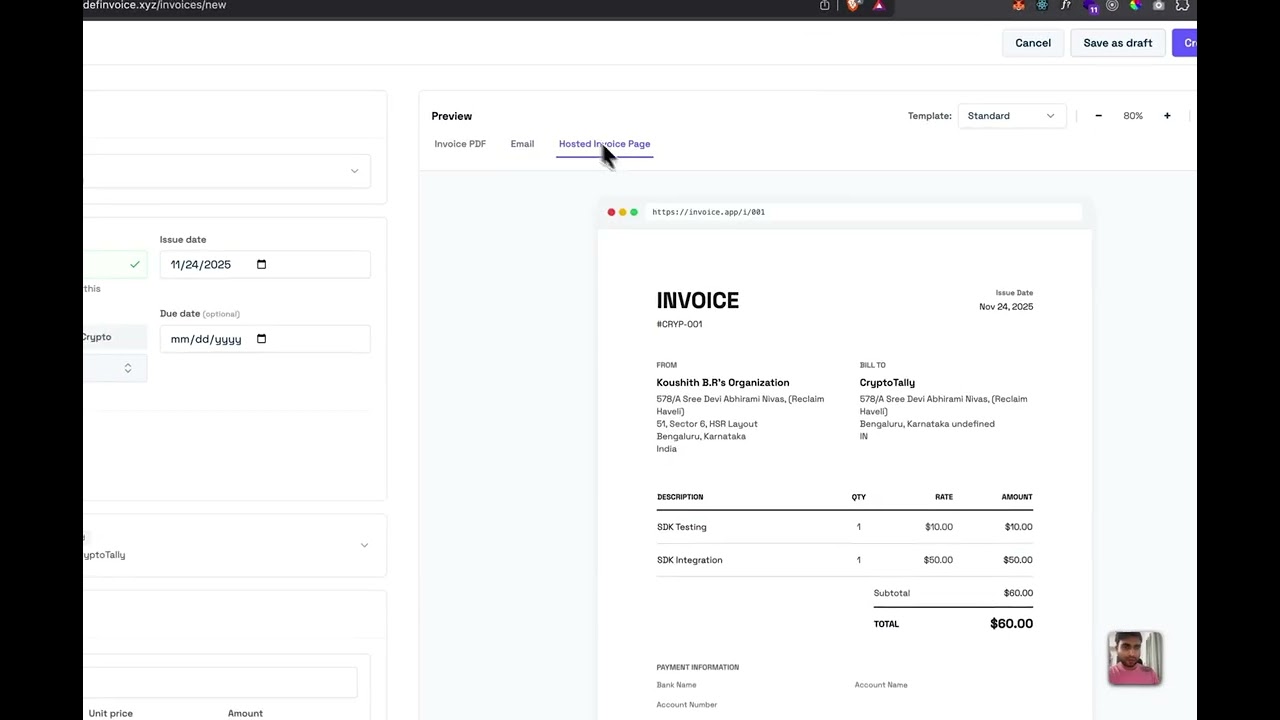The width and height of the screenshot is (1280, 720).
Task: Zoom in the preview with plus icon
Action: (x=1167, y=116)
